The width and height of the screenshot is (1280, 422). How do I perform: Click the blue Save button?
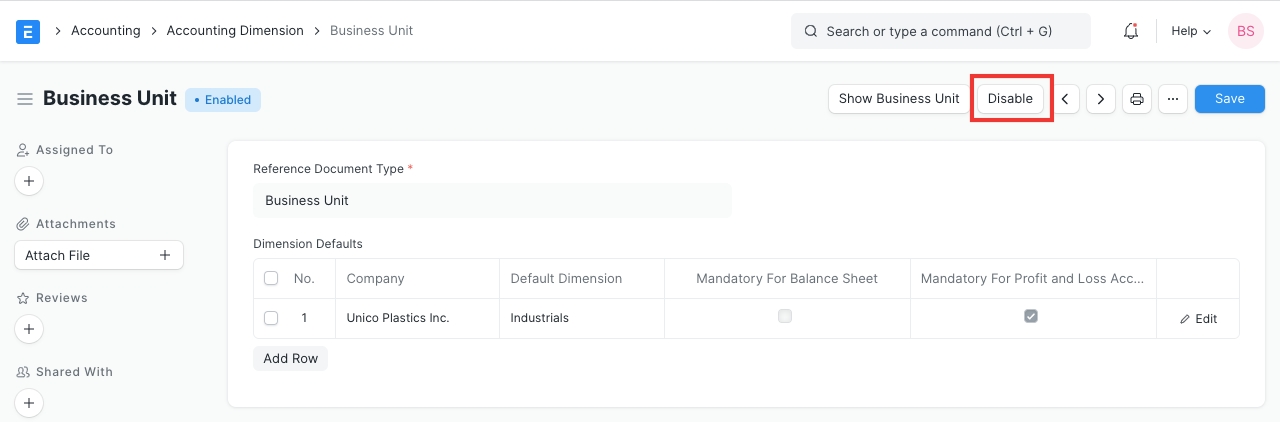point(1229,99)
